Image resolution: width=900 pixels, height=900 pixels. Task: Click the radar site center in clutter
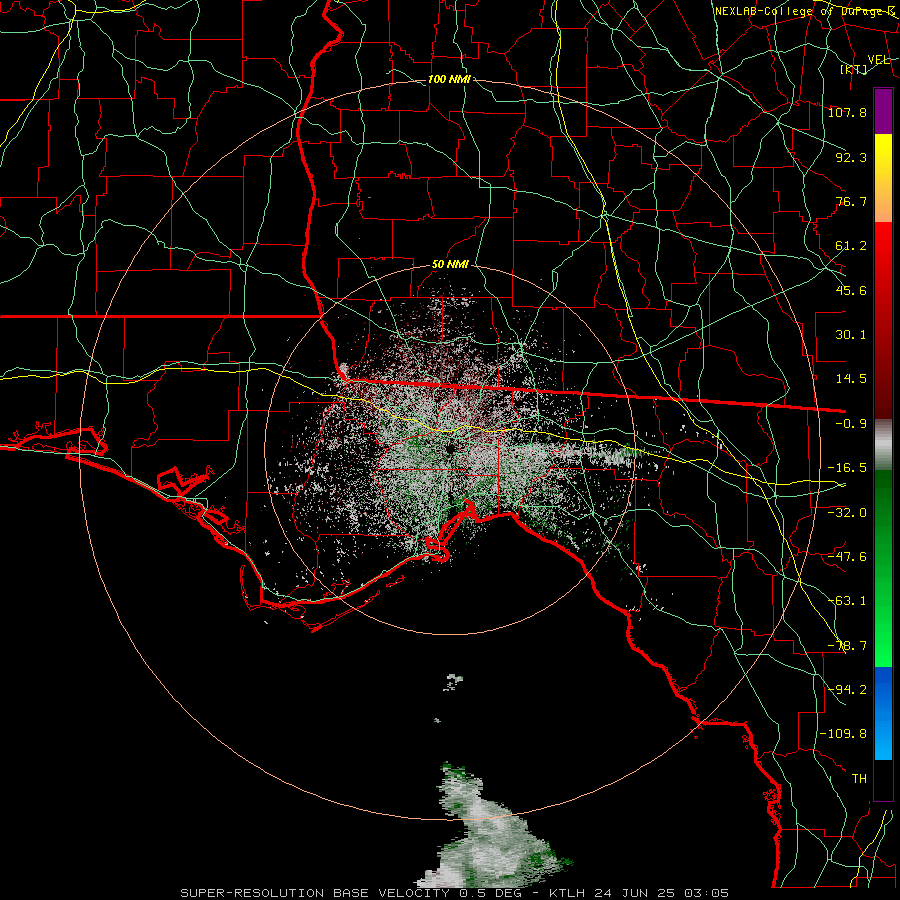(x=449, y=449)
